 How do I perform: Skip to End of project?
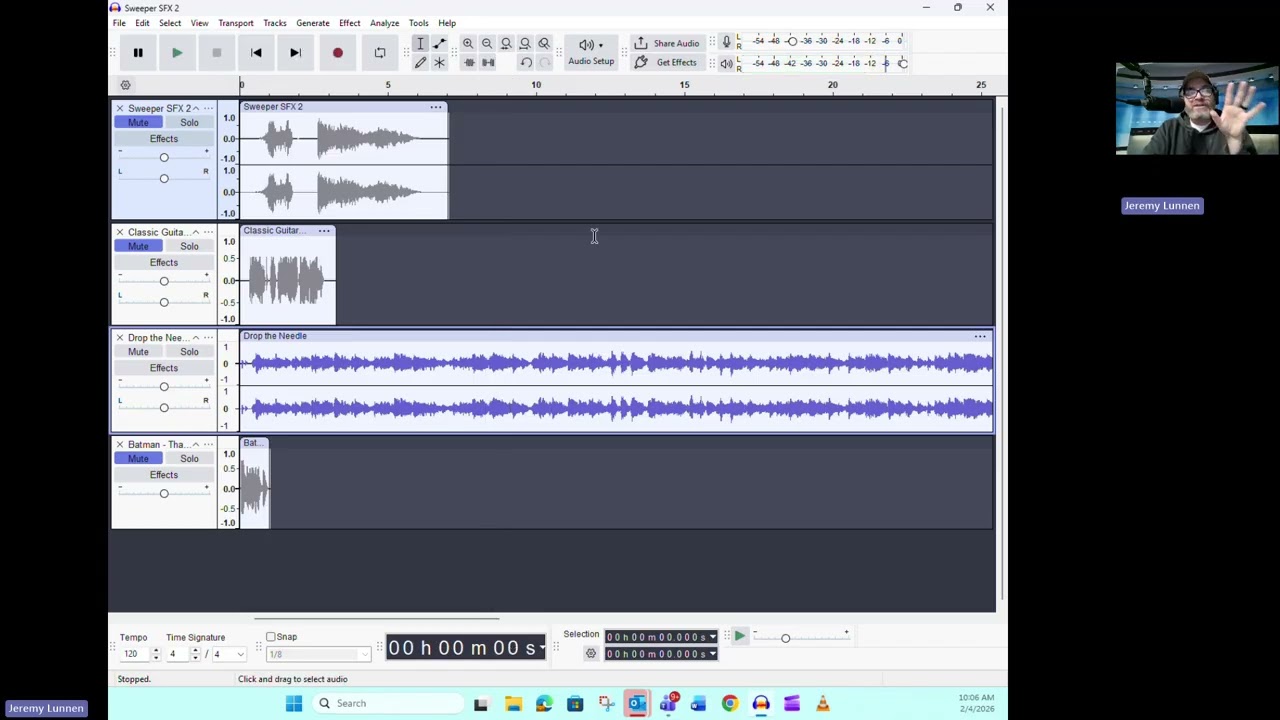point(295,53)
